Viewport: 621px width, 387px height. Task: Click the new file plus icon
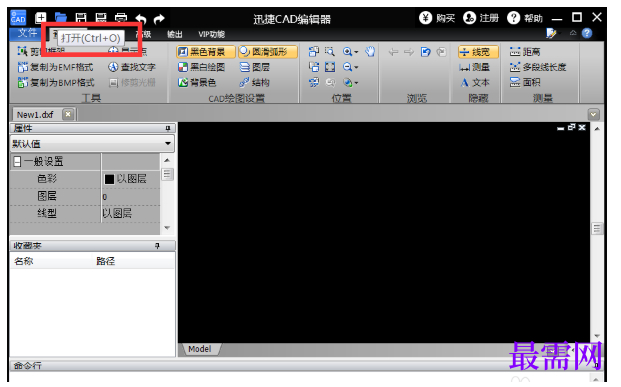(x=41, y=17)
